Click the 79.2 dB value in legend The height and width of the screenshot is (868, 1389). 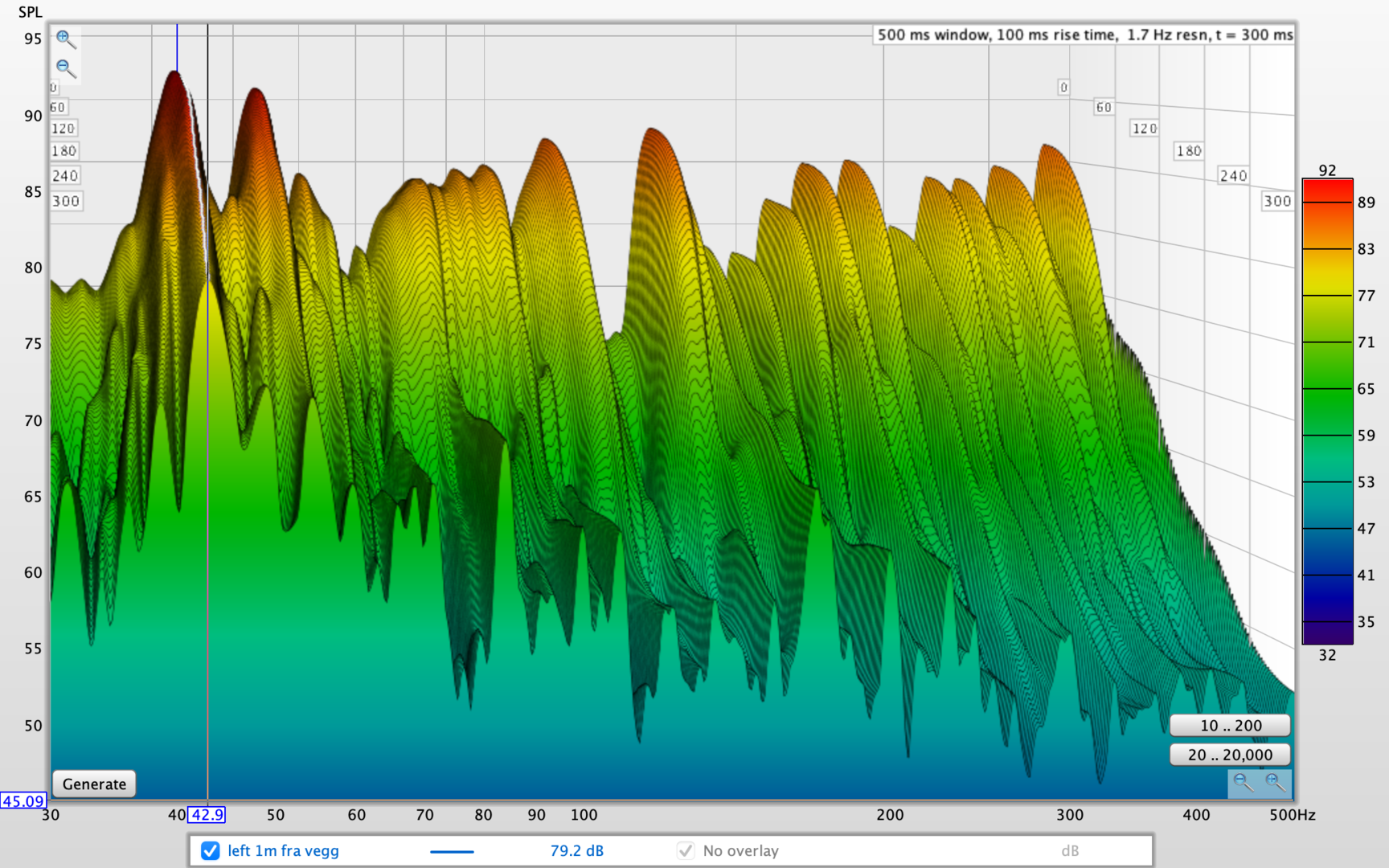point(576,850)
